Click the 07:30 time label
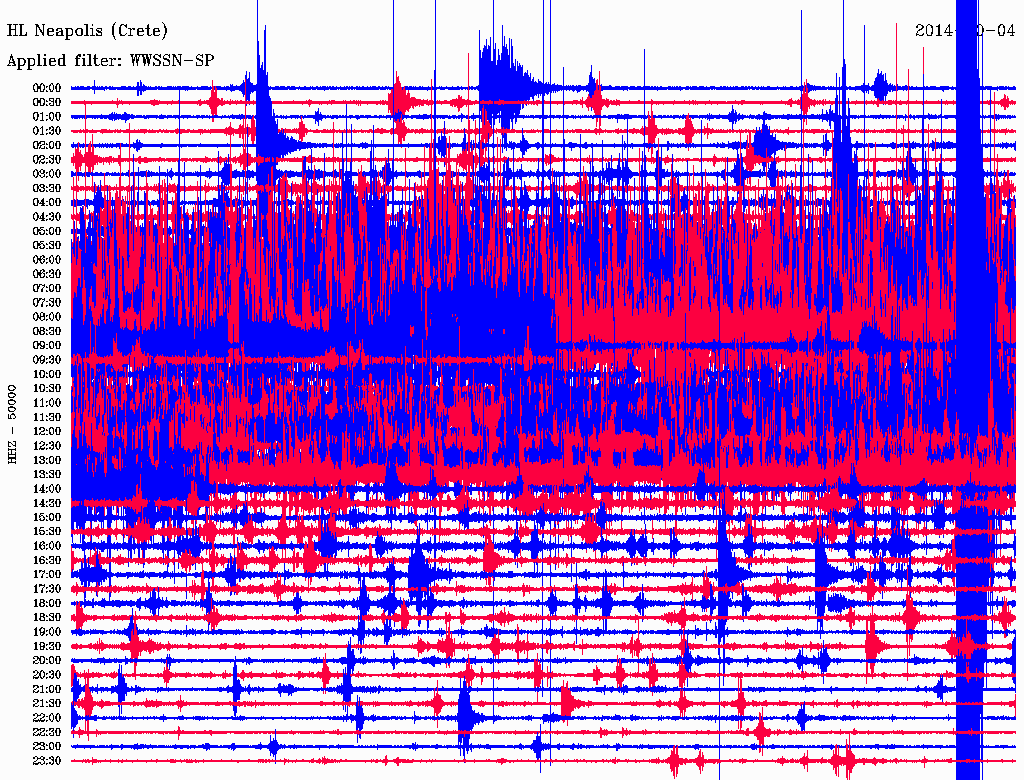The height and width of the screenshot is (780, 1024). click(x=47, y=303)
